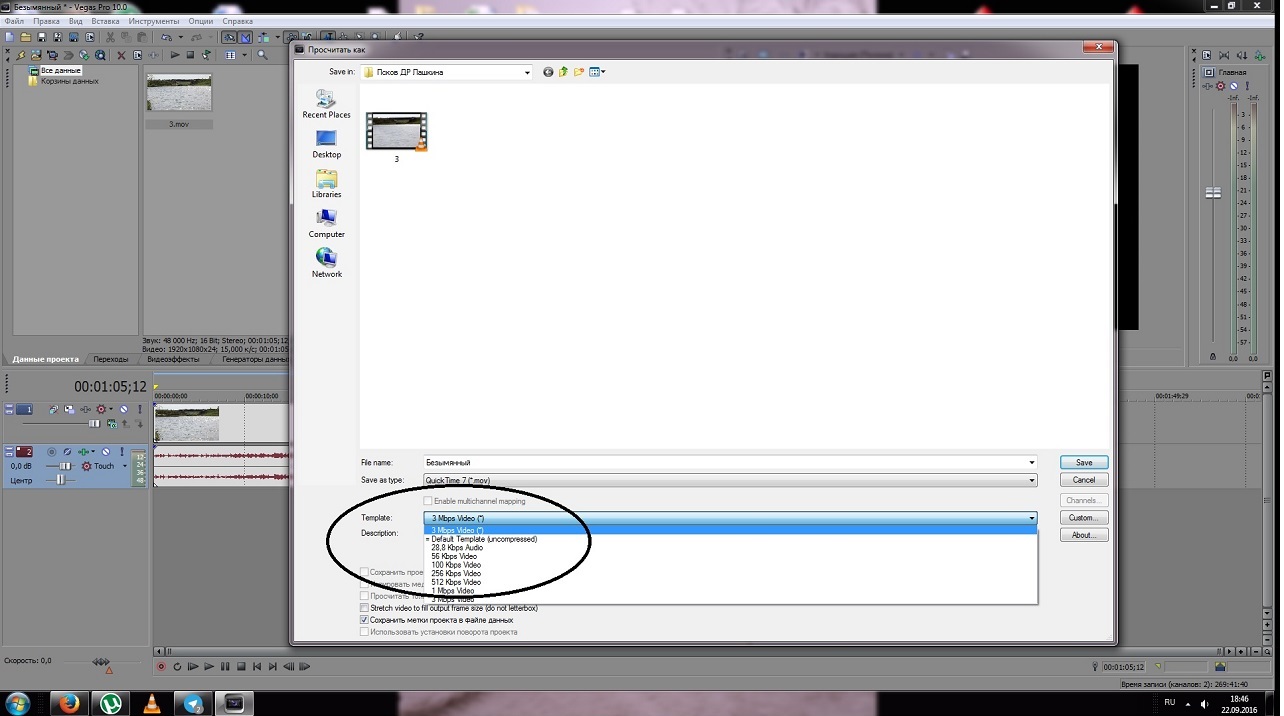Screen dimensions: 1284x716
Task: Click the Open folder icon in Vegas toolbar
Action: [25, 38]
